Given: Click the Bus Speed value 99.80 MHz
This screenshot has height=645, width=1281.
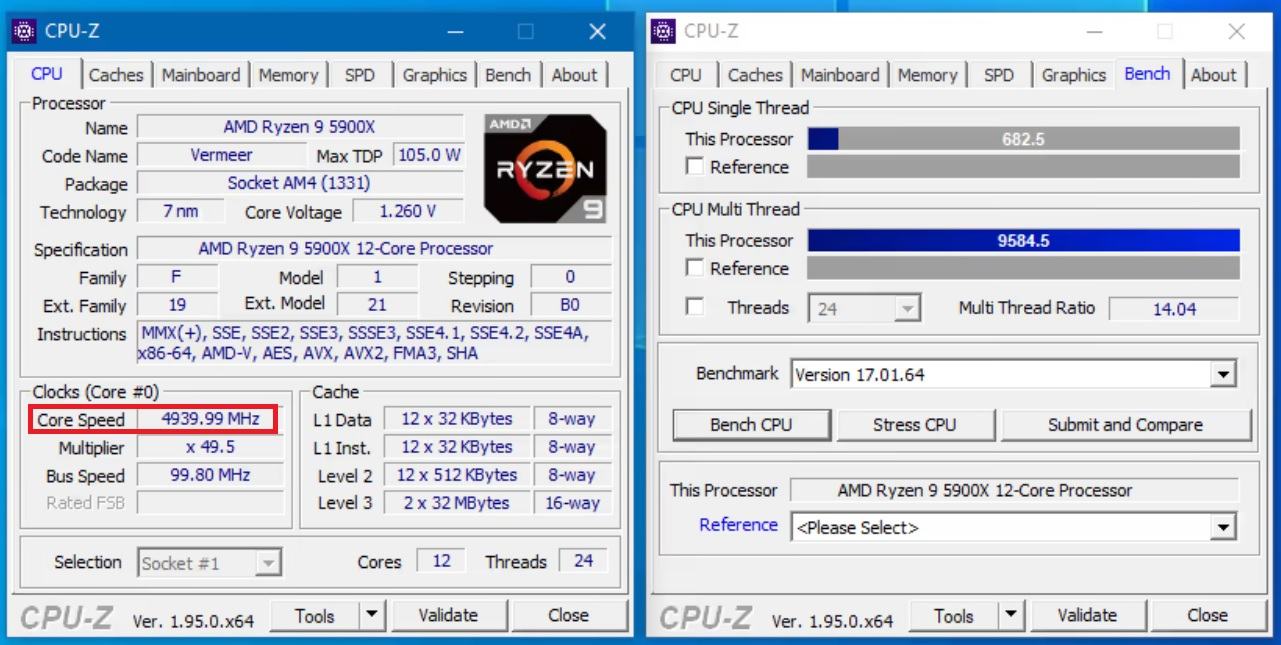Looking at the screenshot, I should [x=210, y=475].
